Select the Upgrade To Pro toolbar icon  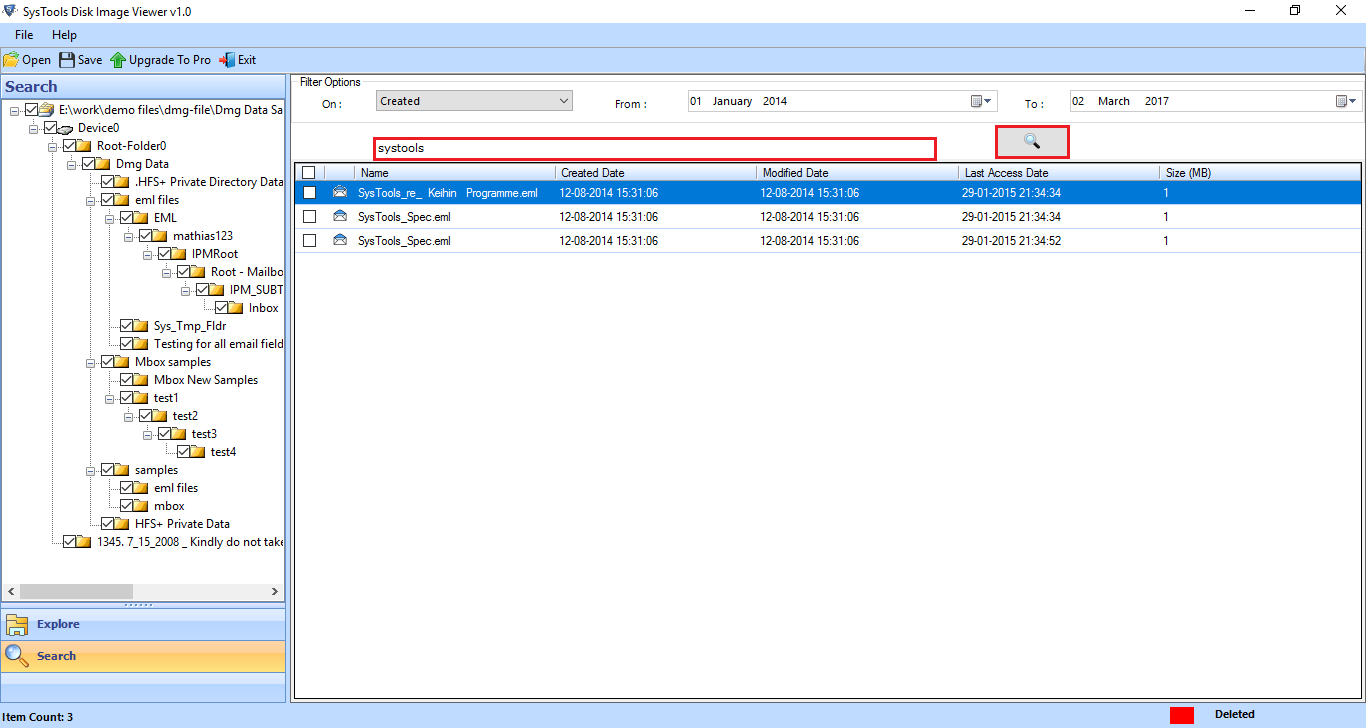[161, 59]
